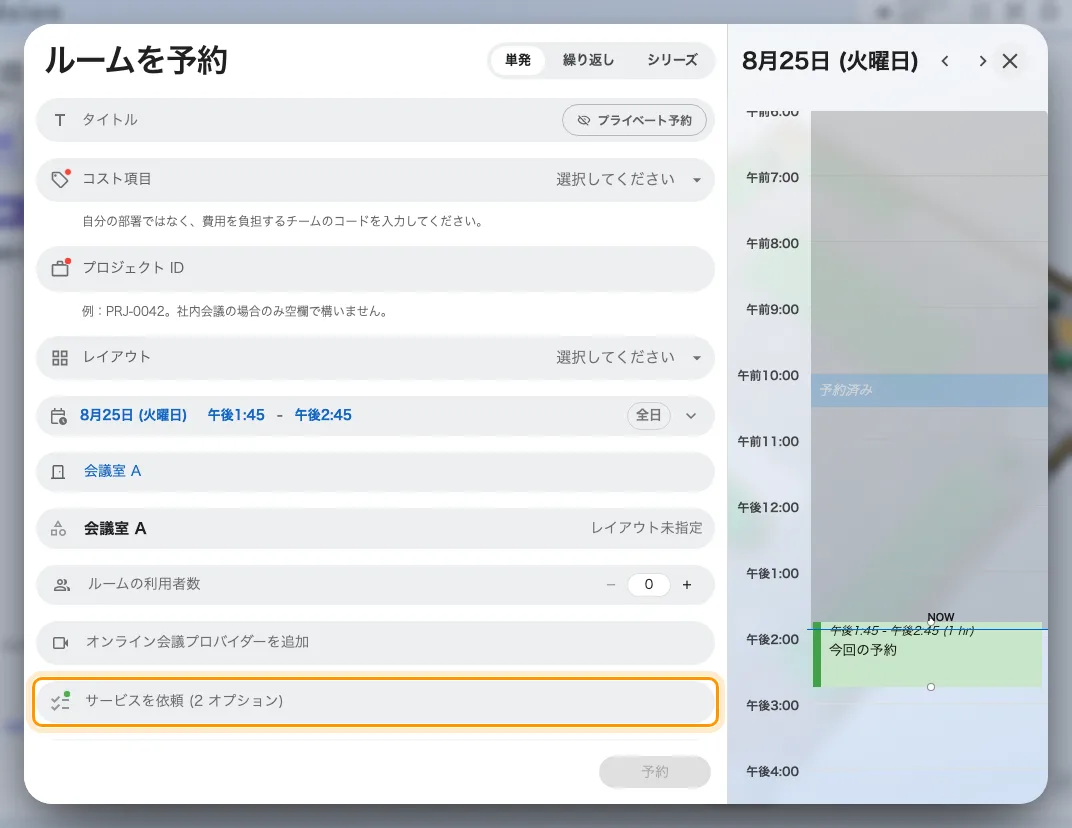Click the bold 会議室 A resource row
1072x828 pixels.
[375, 529]
